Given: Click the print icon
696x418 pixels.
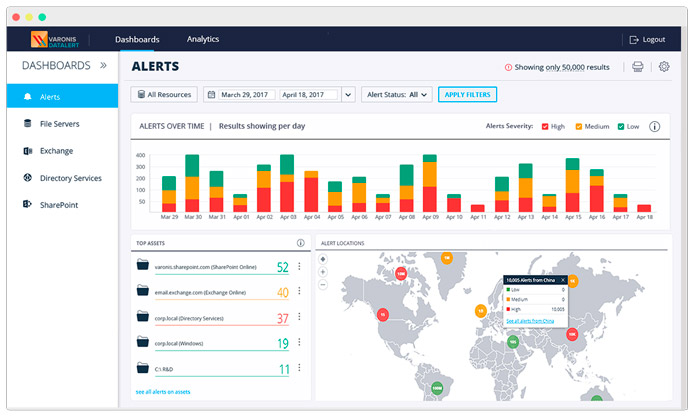Looking at the screenshot, I should pos(637,67).
